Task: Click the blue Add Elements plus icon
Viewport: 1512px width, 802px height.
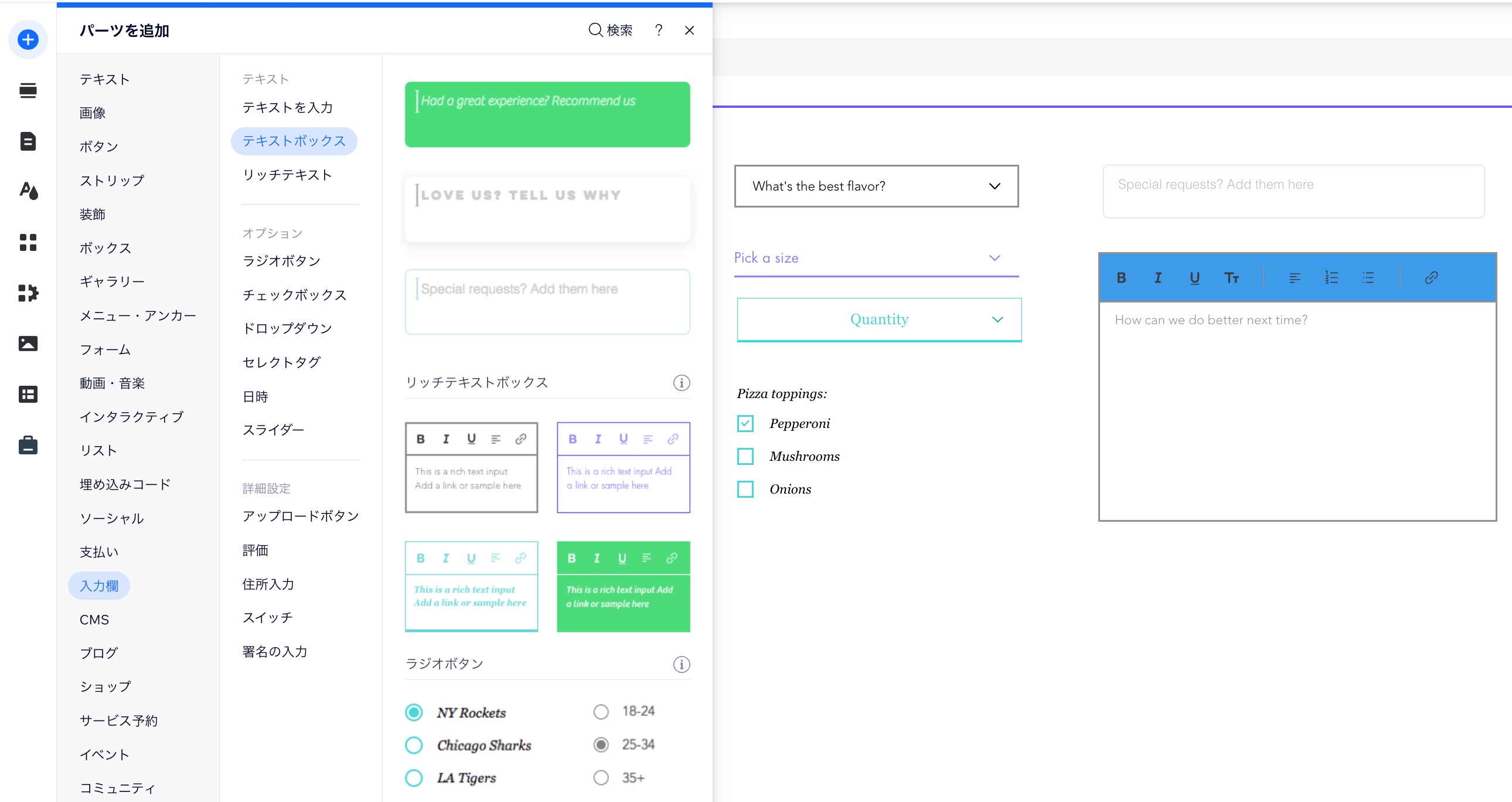Action: 28,40
